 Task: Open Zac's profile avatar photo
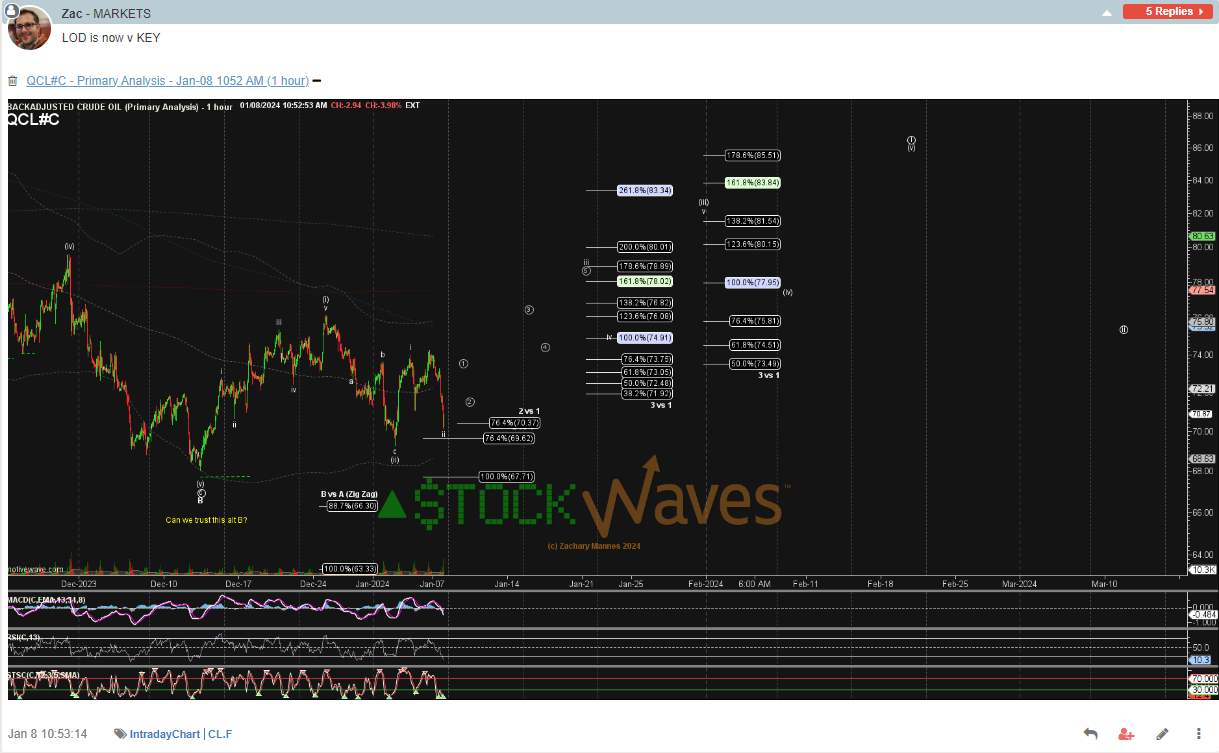29,28
